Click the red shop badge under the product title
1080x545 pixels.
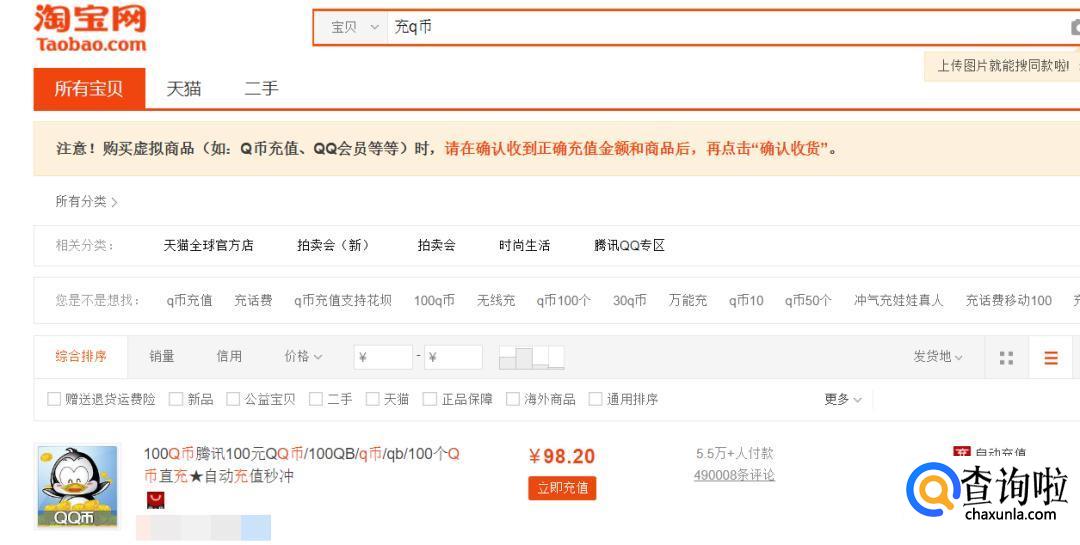156,500
